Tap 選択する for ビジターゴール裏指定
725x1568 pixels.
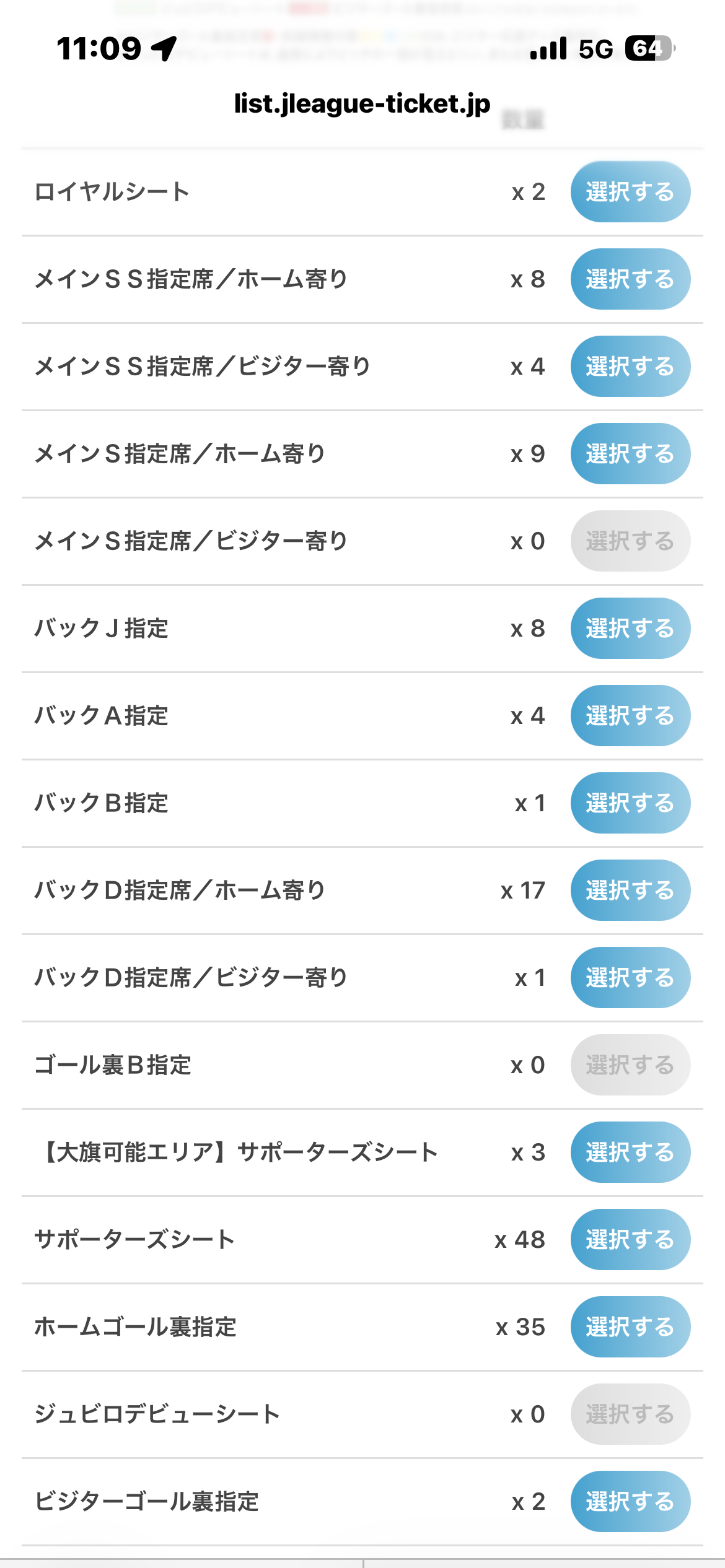click(x=630, y=1502)
